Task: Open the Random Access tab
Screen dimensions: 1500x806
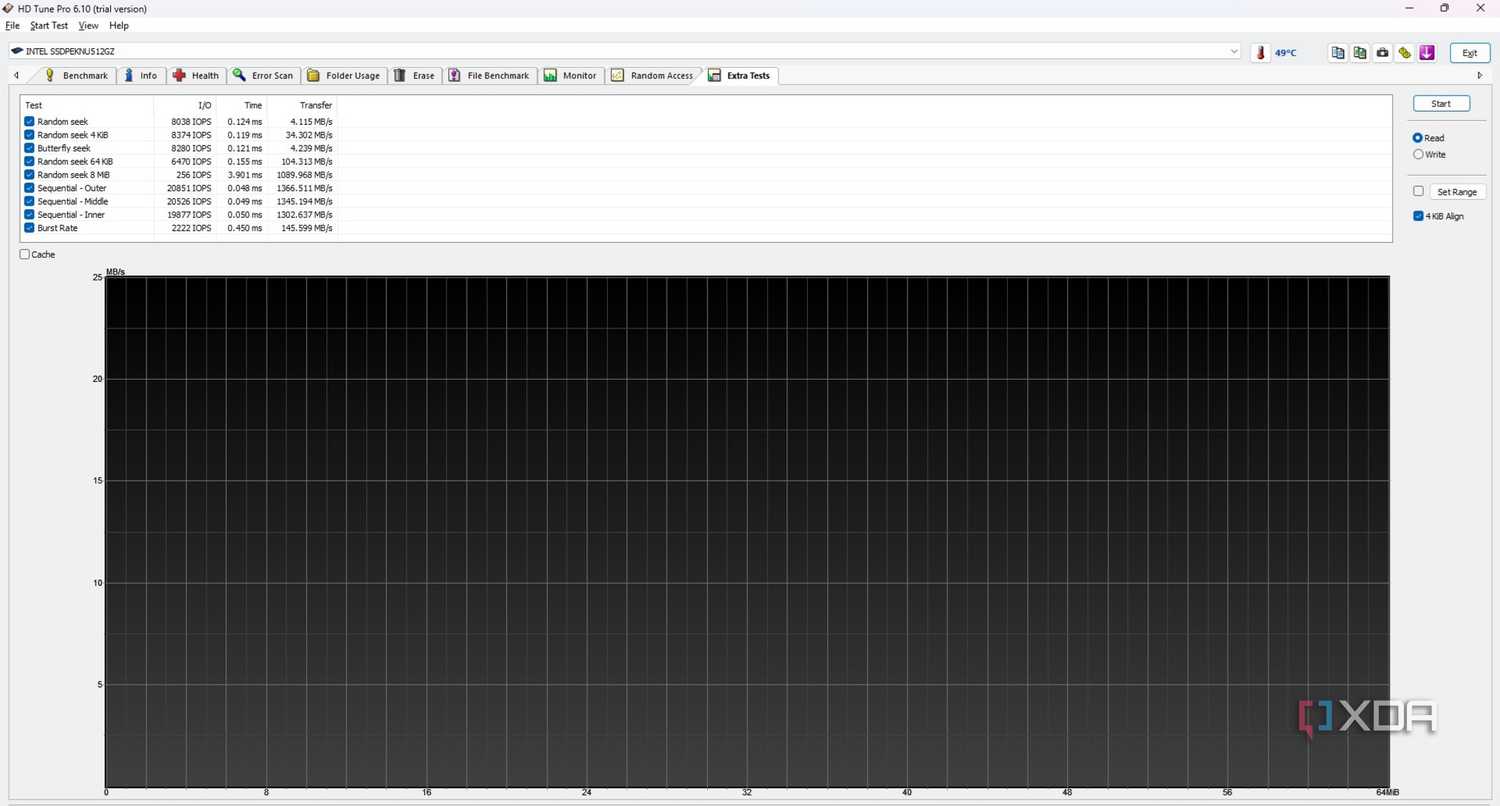Action: tap(652, 75)
